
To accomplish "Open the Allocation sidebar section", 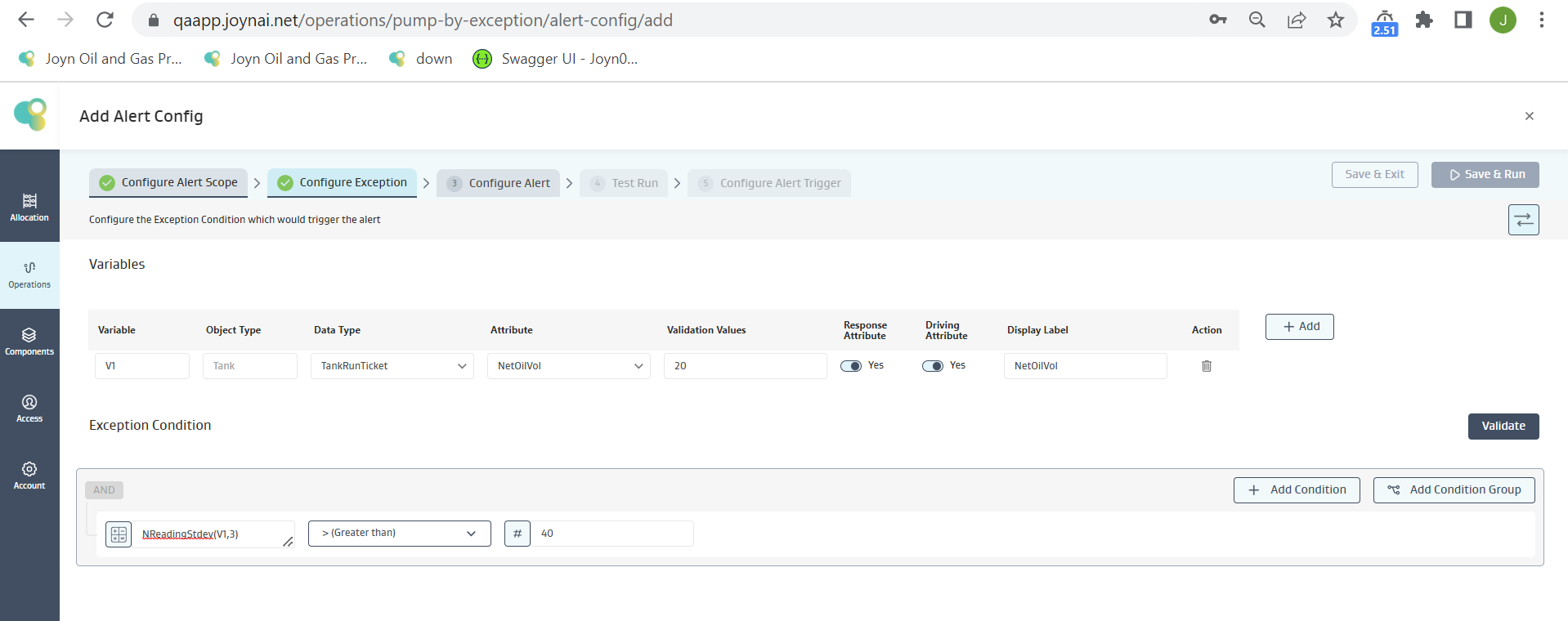I will (x=29, y=207).
